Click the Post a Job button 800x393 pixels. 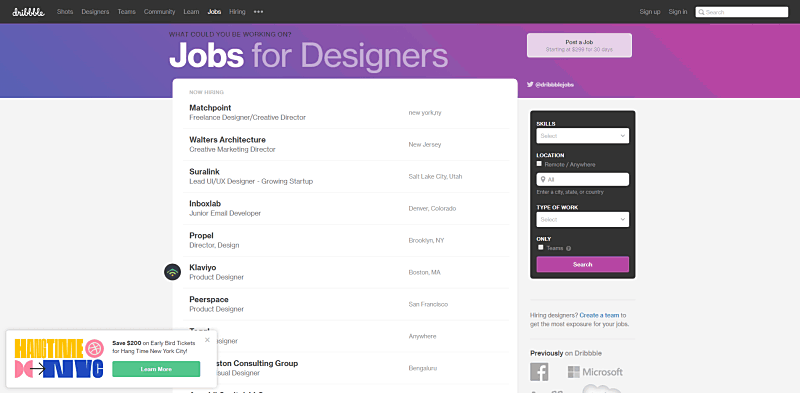(579, 45)
